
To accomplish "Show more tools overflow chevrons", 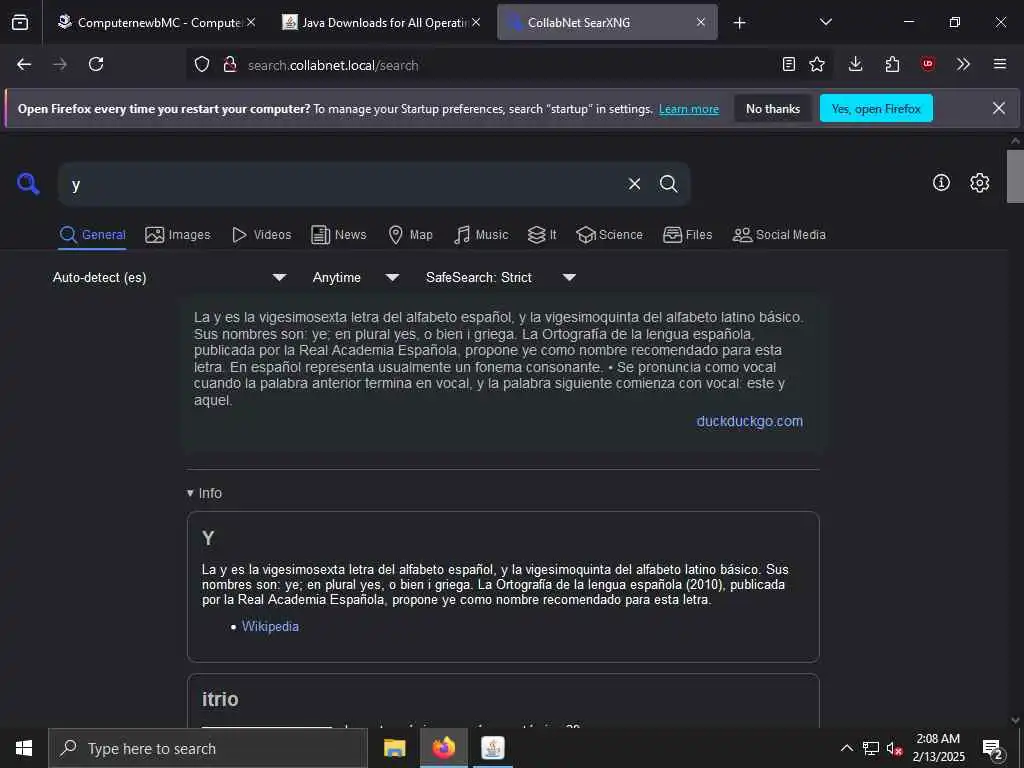I will point(963,64).
